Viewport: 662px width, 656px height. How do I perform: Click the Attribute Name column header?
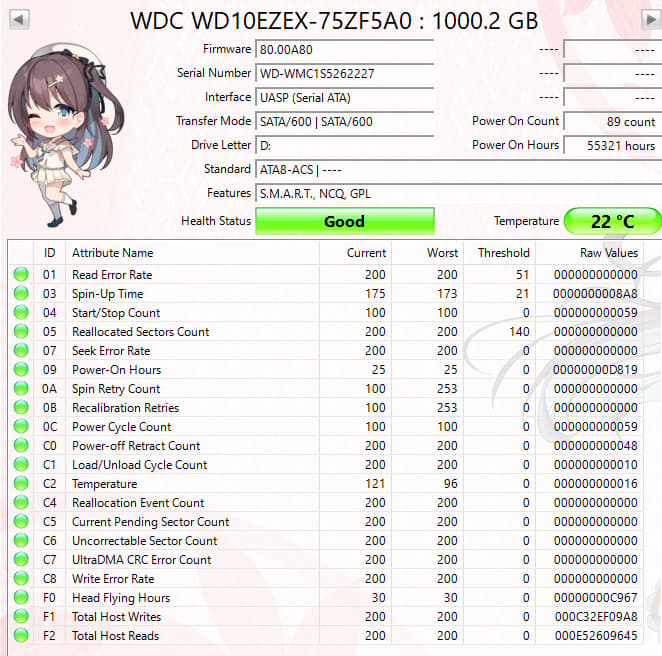(x=193, y=252)
